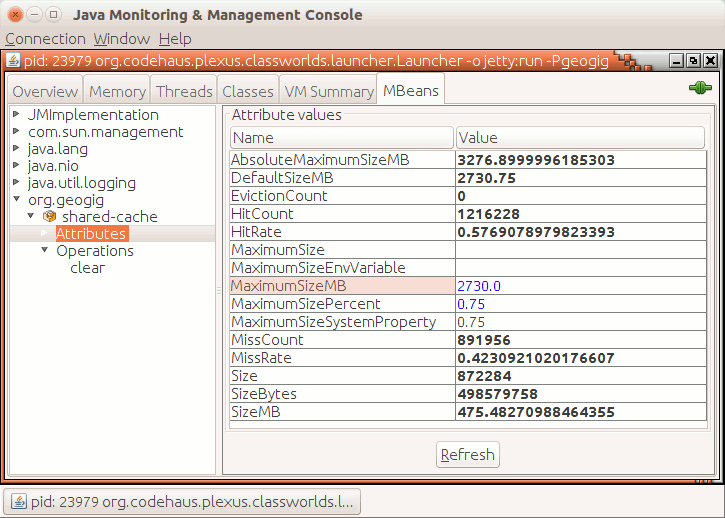This screenshot has width=725, height=518.
Task: Select the MaximumSizeEnvVariable name cell
Action: [x=342, y=268]
